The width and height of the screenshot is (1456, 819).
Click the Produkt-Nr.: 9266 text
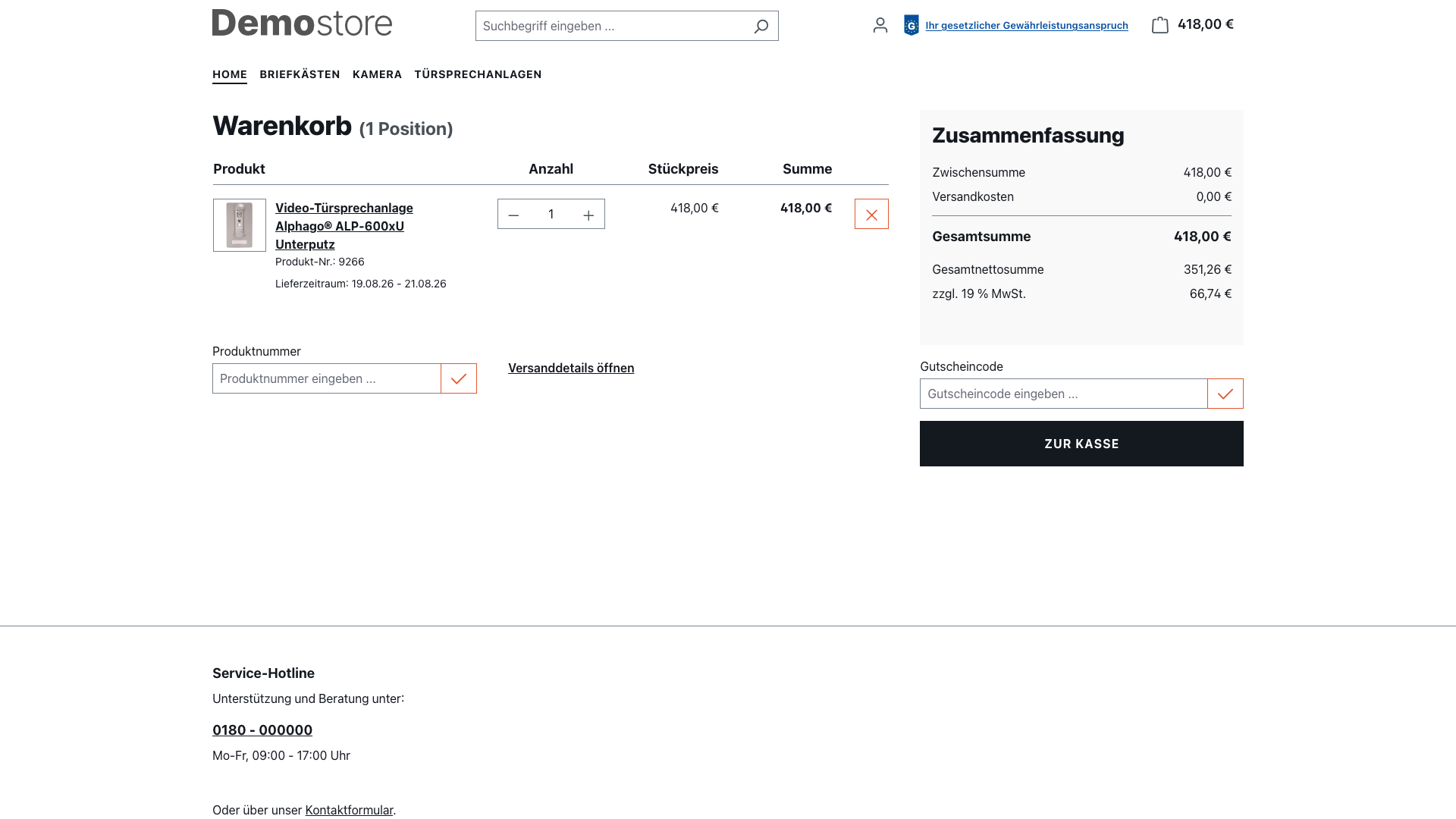click(x=320, y=262)
